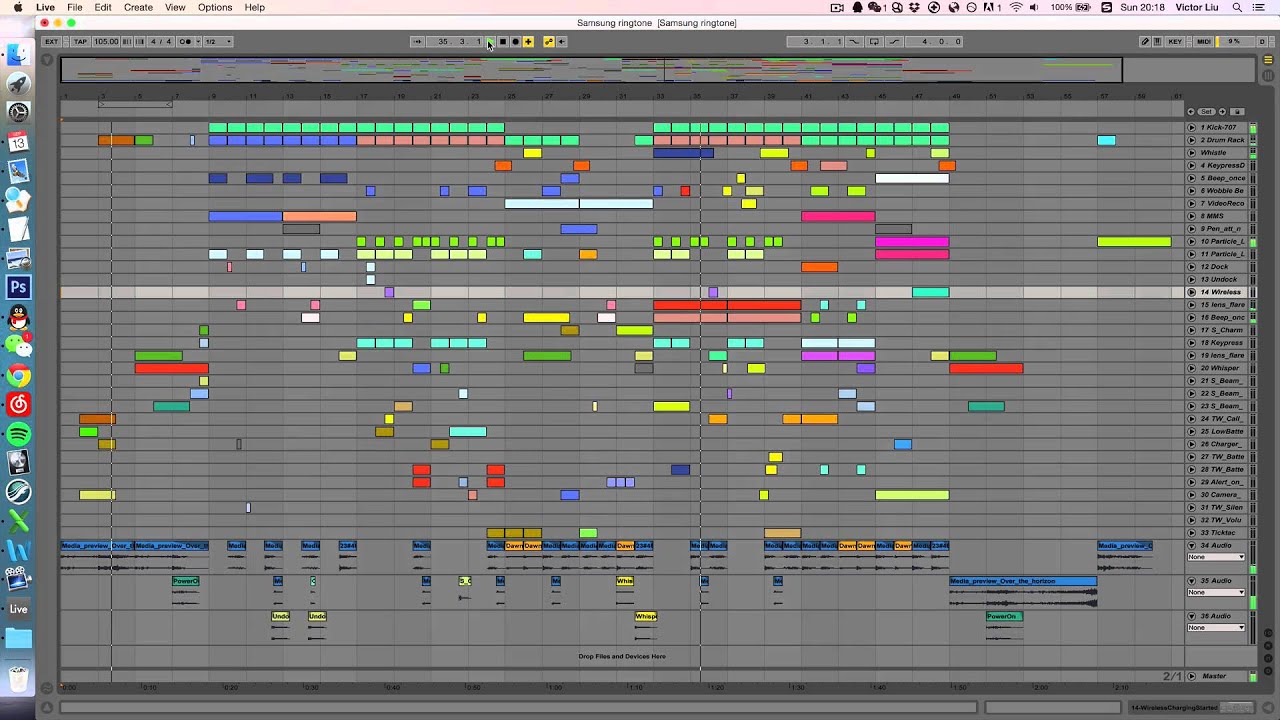The width and height of the screenshot is (1280, 720).
Task: Open the Options menu
Action: click(x=215, y=7)
